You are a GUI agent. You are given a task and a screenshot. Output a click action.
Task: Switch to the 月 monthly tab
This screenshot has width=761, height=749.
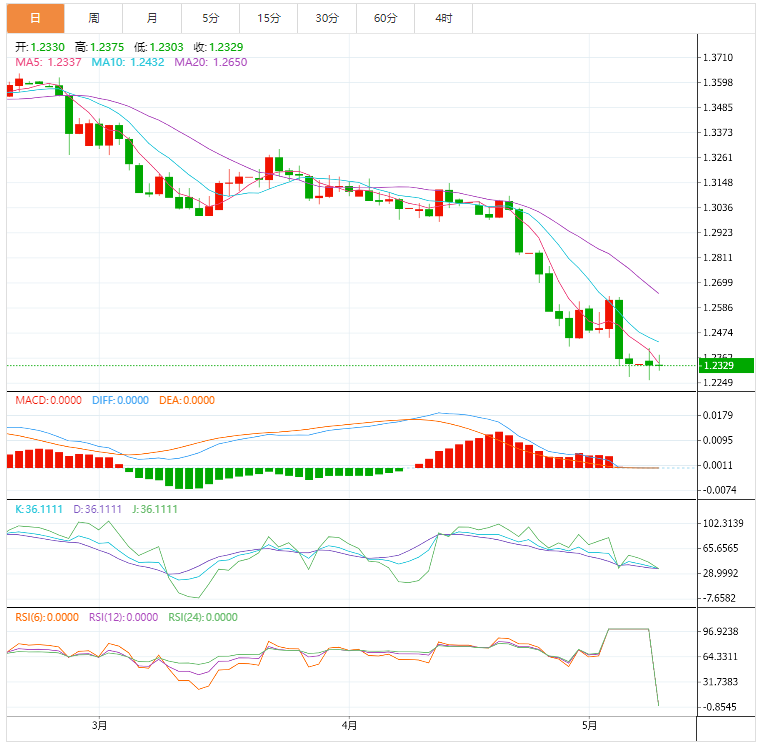(x=152, y=18)
